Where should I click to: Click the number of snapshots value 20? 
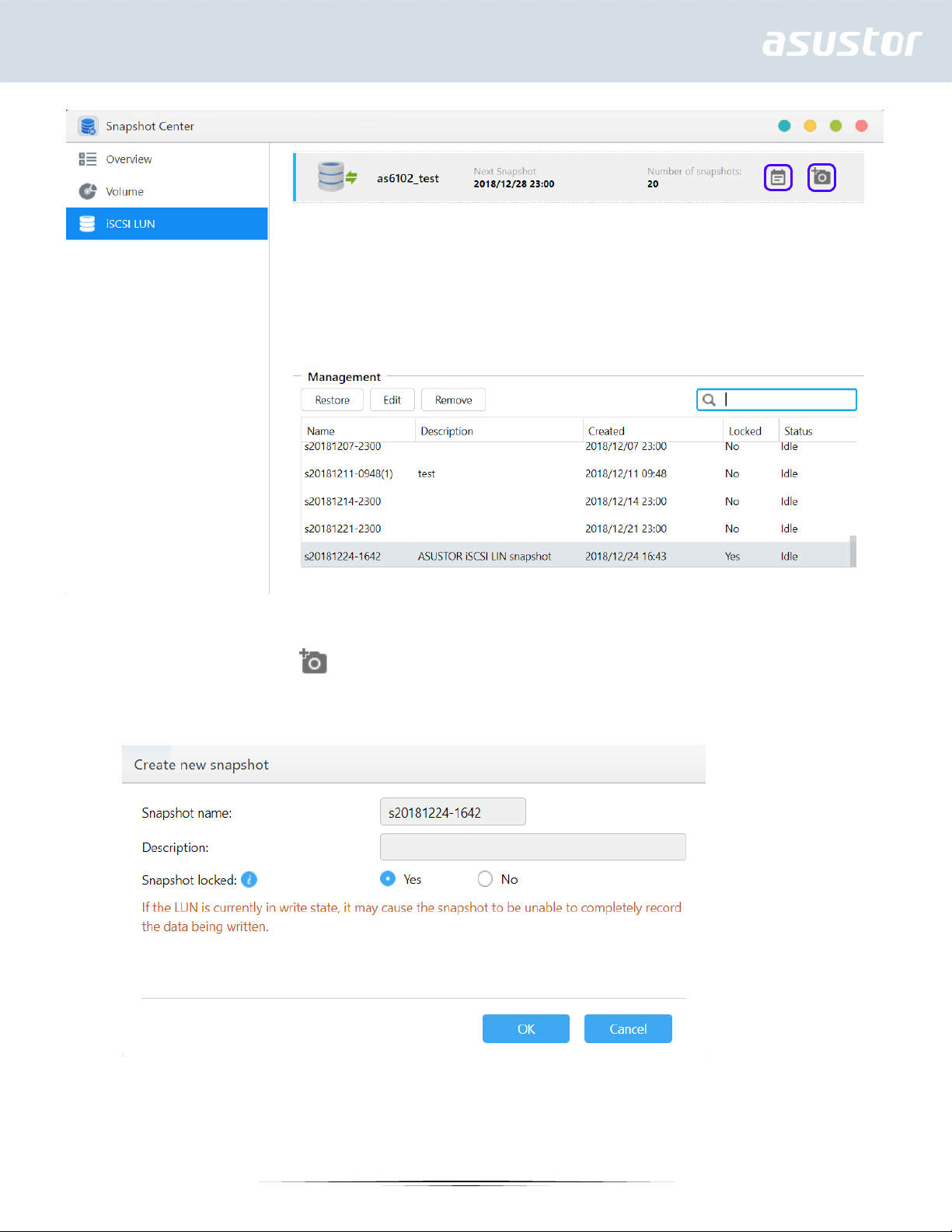[653, 184]
